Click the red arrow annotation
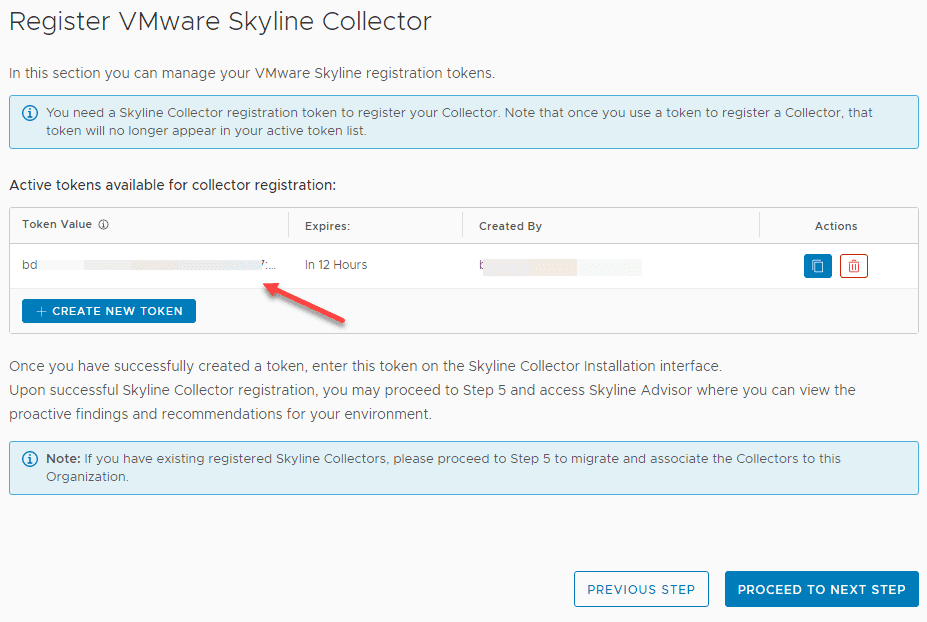 coord(304,303)
